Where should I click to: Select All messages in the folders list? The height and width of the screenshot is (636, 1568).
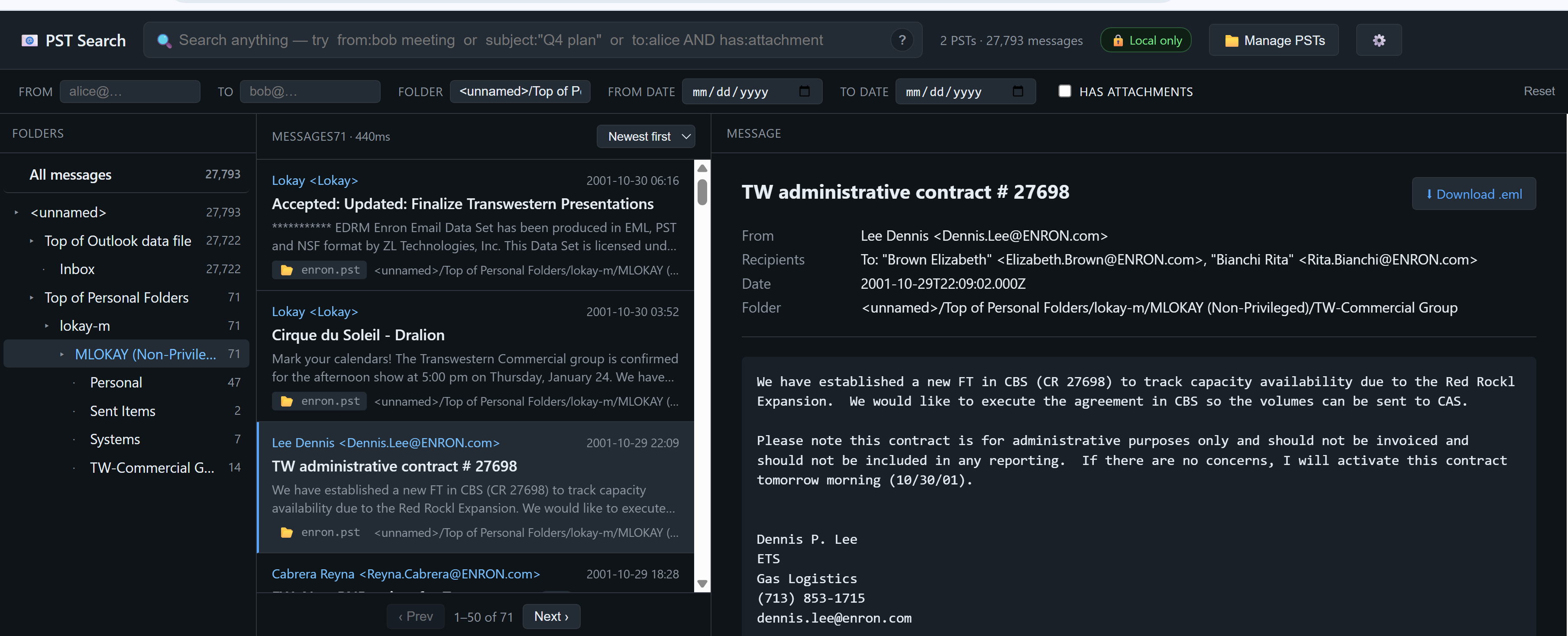point(126,174)
